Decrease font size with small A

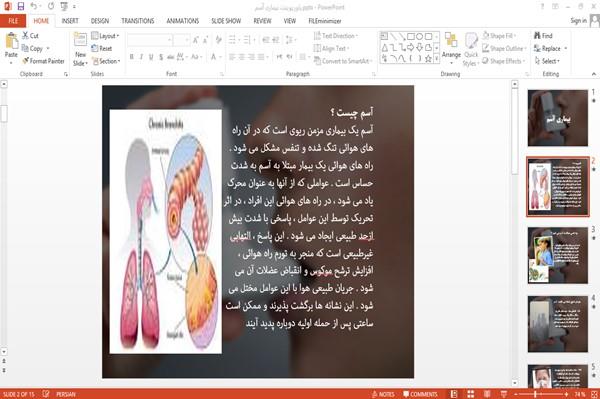[x=205, y=40]
